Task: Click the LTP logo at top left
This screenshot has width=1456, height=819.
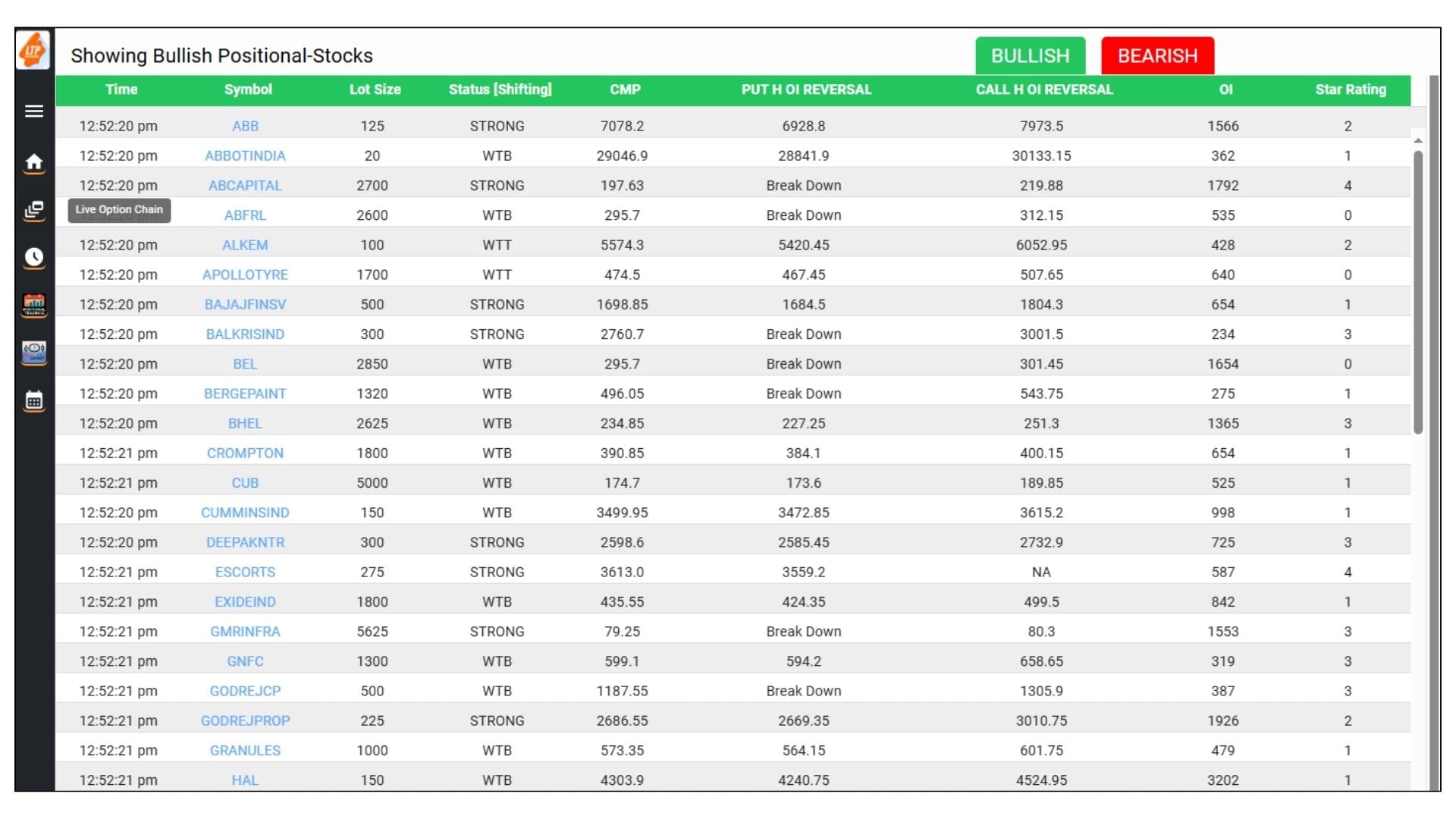Action: 32,51
